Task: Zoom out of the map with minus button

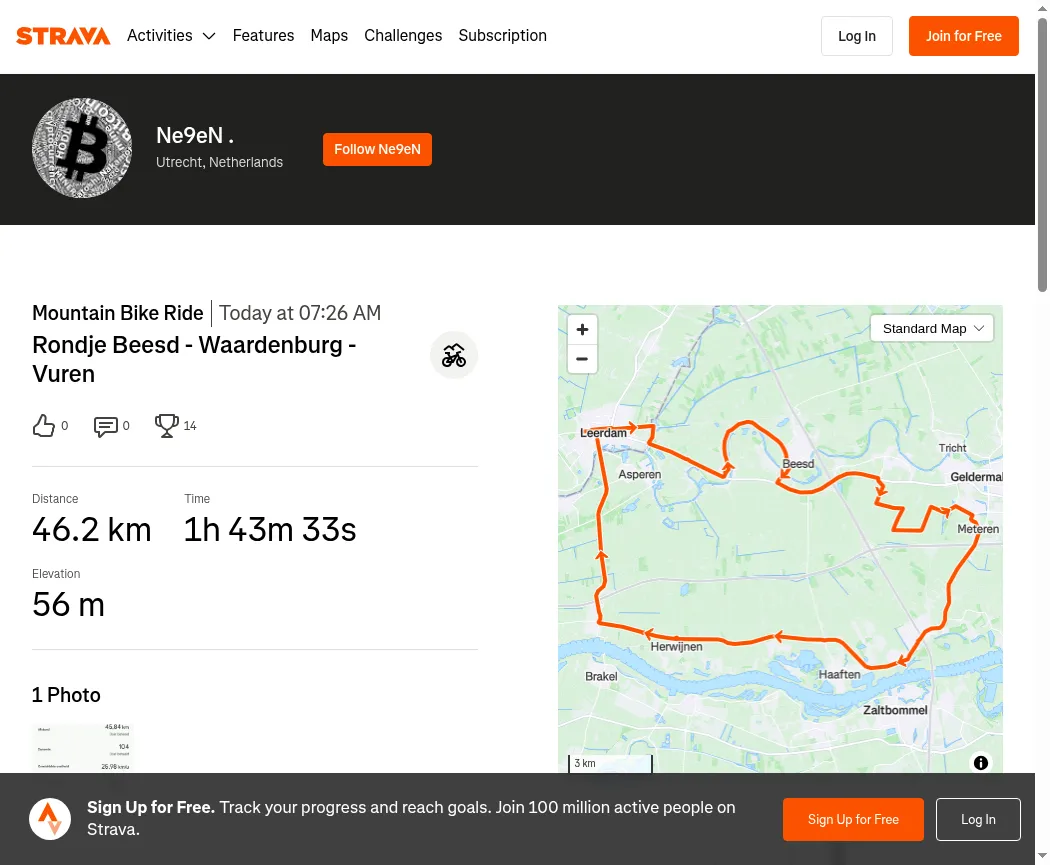Action: tap(582, 359)
